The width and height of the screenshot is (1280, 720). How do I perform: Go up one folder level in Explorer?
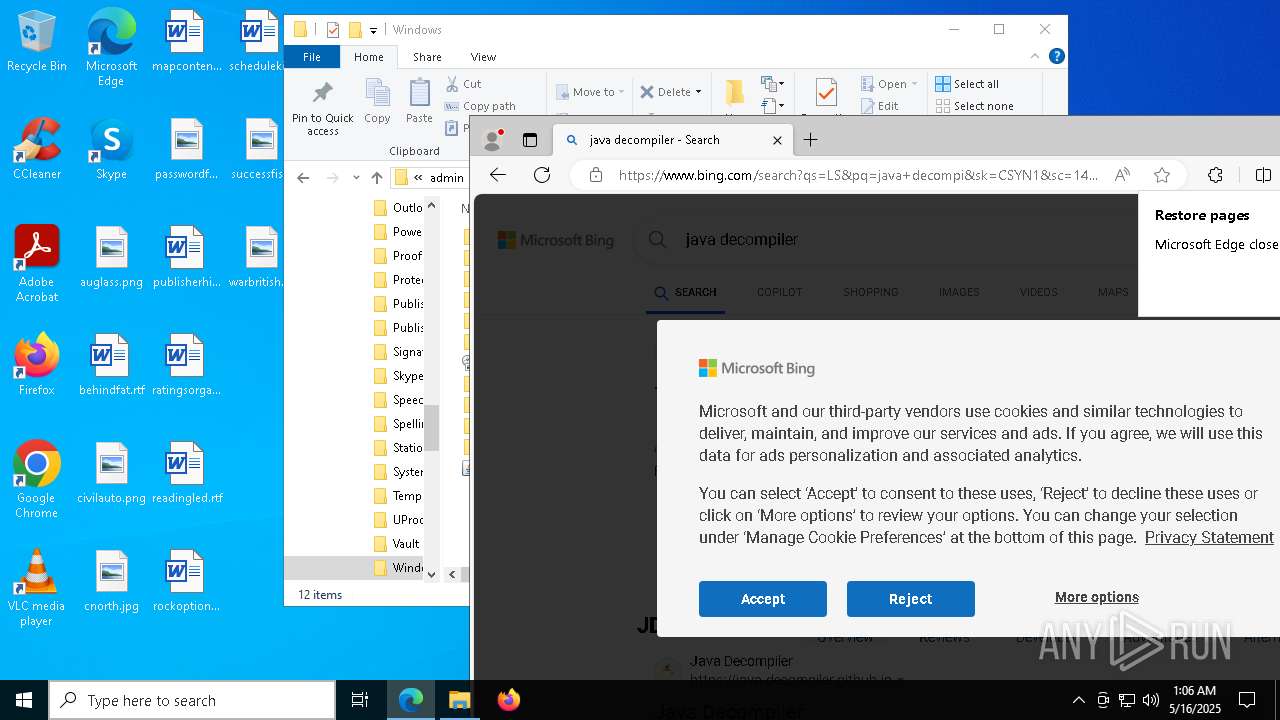pyautogui.click(x=377, y=178)
